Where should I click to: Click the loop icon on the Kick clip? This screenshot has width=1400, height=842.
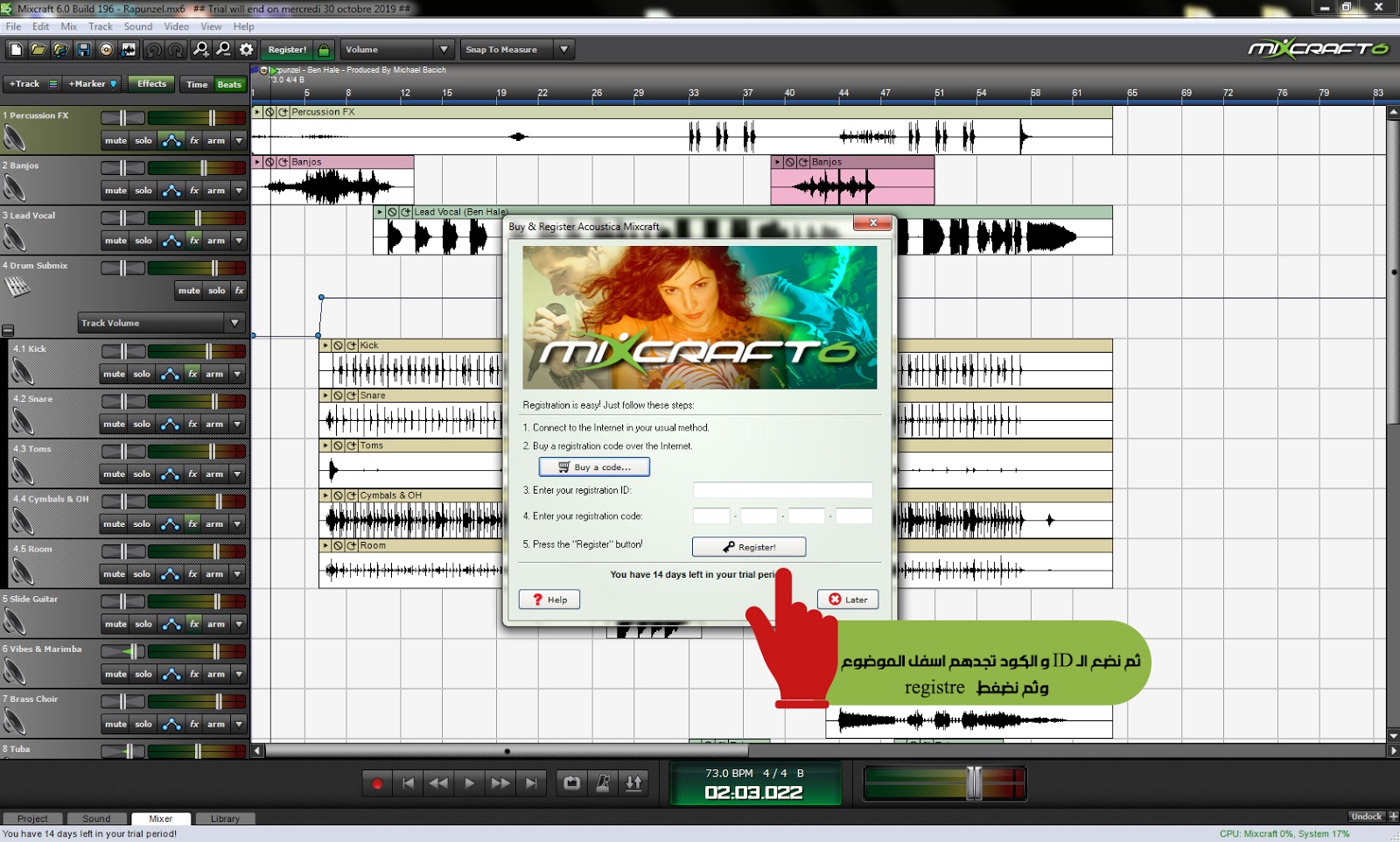pos(352,346)
